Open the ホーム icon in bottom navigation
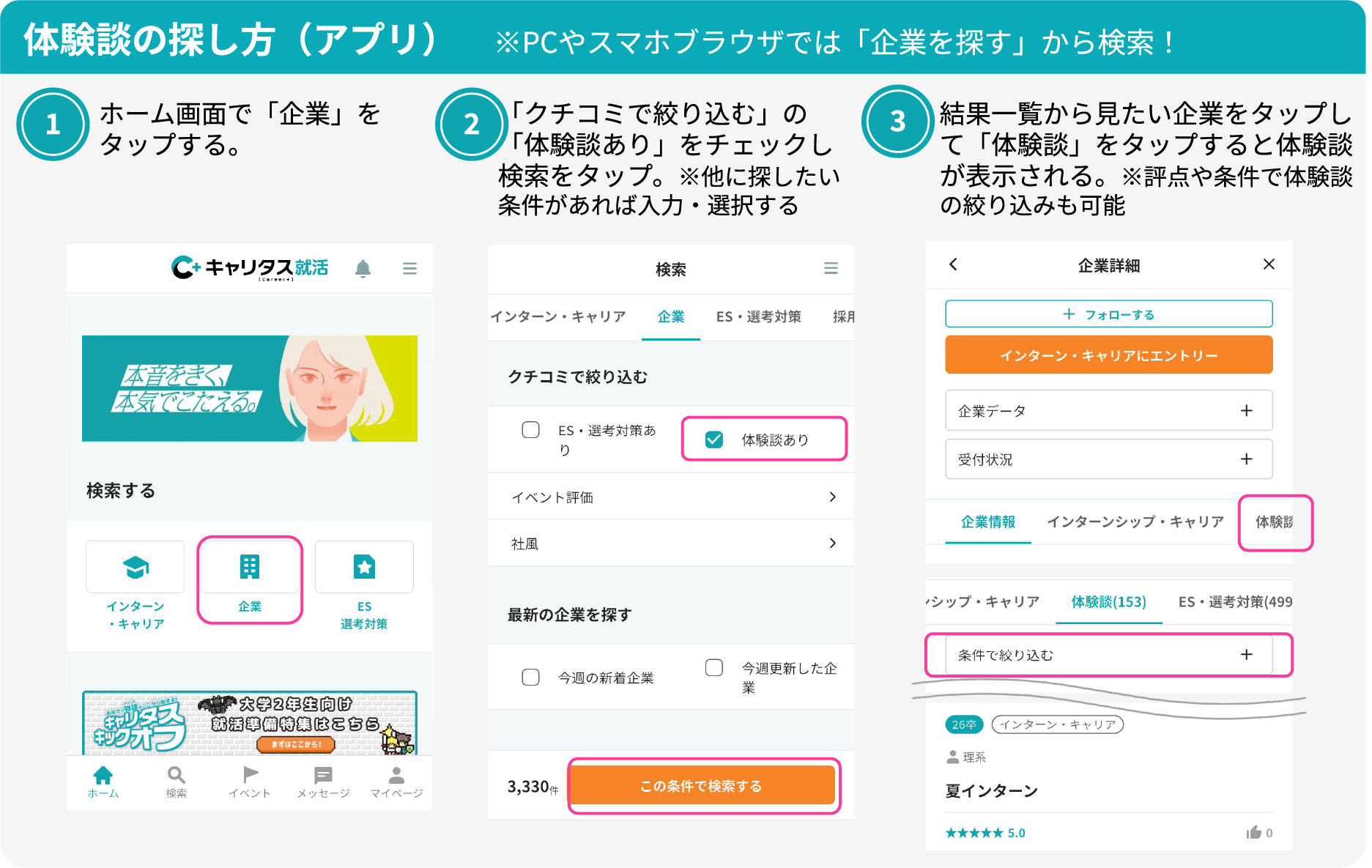The height and width of the screenshot is (868, 1372). 104,775
